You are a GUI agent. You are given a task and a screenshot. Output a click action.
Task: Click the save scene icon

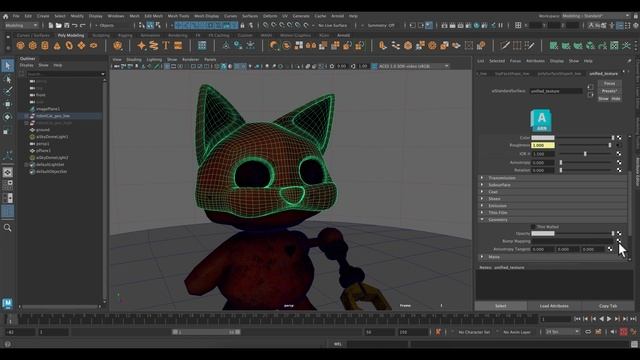click(x=67, y=25)
